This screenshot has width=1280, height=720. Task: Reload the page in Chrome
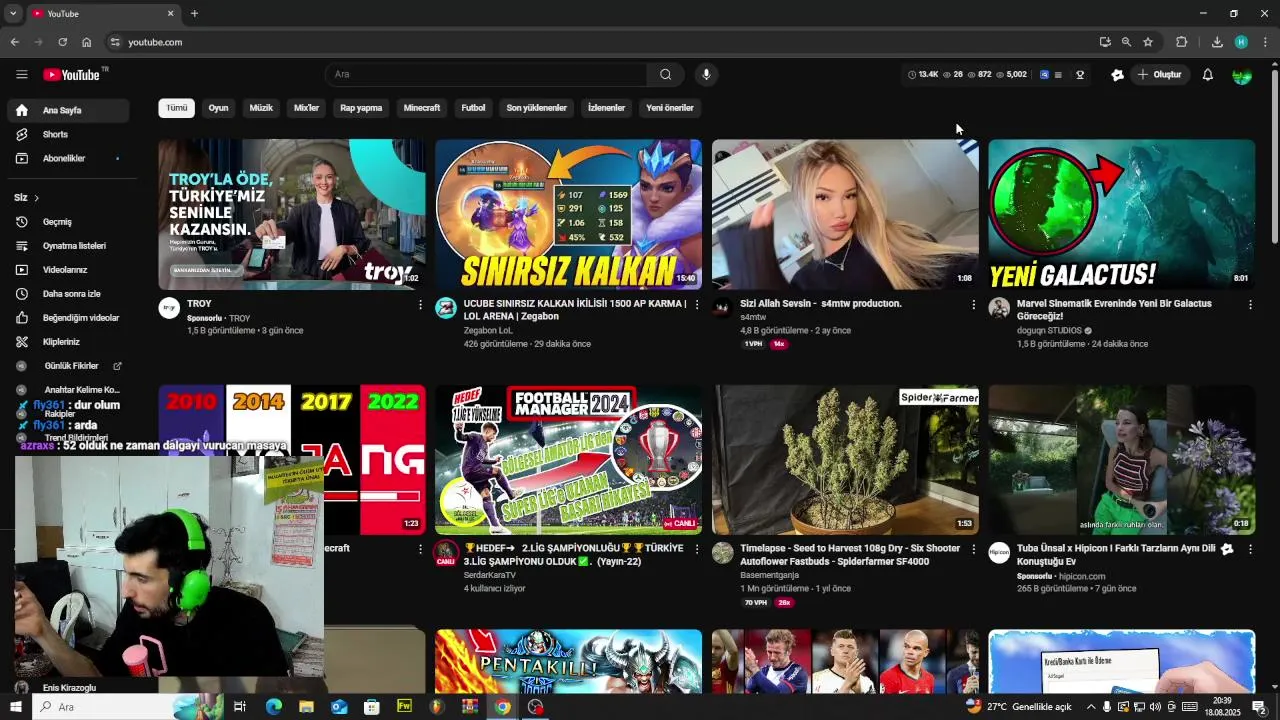point(62,42)
